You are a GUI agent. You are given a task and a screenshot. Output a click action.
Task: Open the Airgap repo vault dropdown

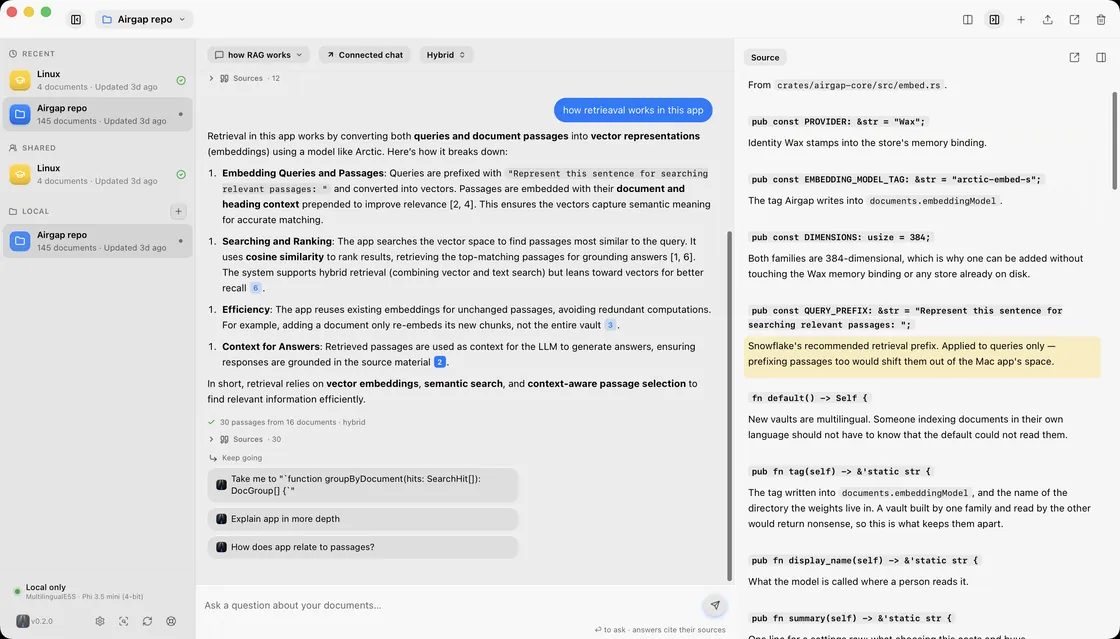click(144, 19)
